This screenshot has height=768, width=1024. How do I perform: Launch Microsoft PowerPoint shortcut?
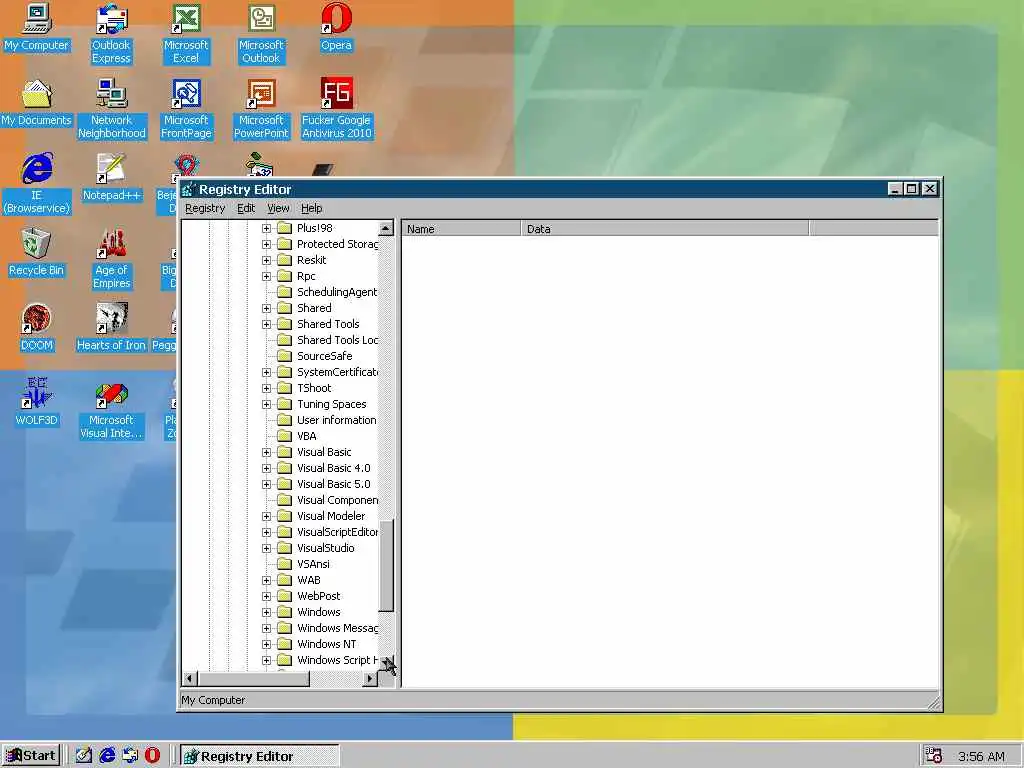click(261, 109)
